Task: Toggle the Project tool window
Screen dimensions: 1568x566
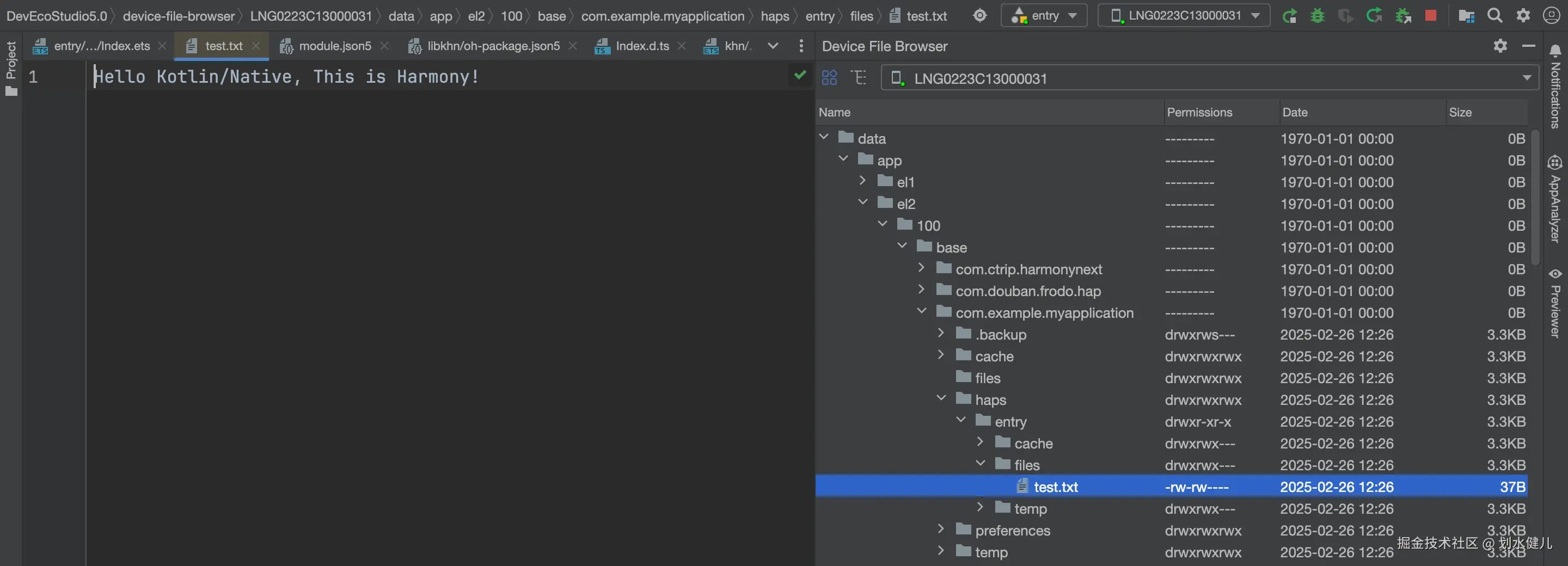Action: coord(11,68)
